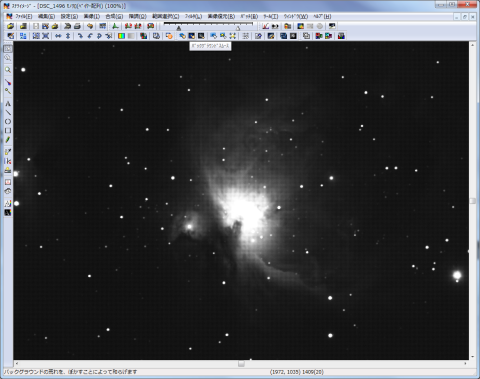The width and height of the screenshot is (480, 379).
Task: Open the ヘルプ(H) menu
Action: [322, 16]
